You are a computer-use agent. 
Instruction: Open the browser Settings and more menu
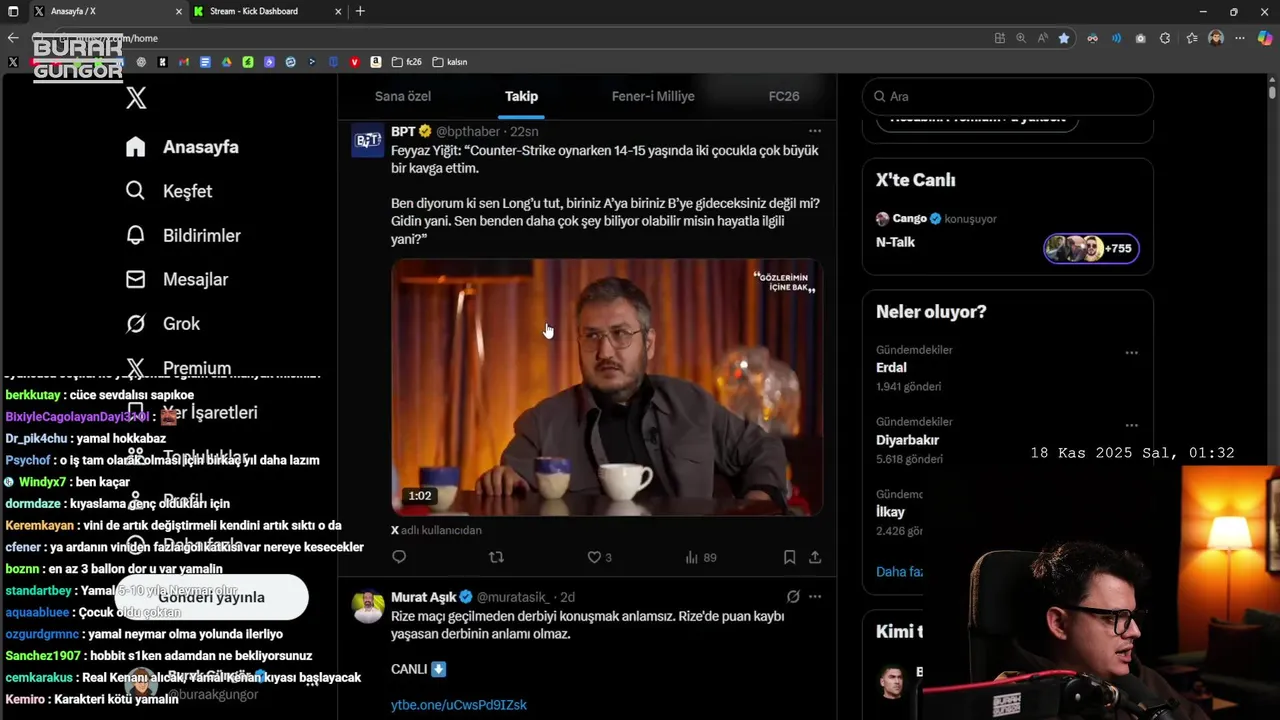(x=1241, y=38)
